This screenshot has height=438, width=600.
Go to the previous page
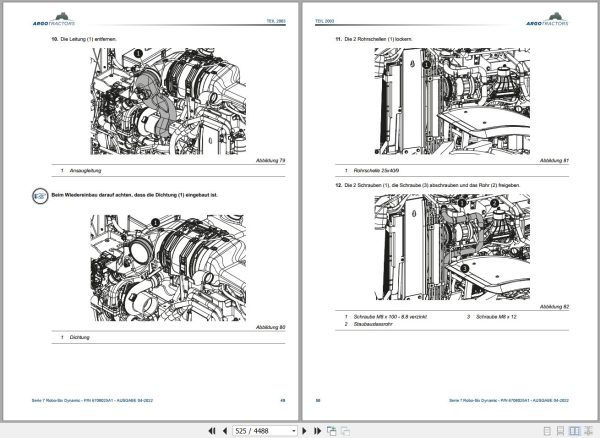[225, 431]
